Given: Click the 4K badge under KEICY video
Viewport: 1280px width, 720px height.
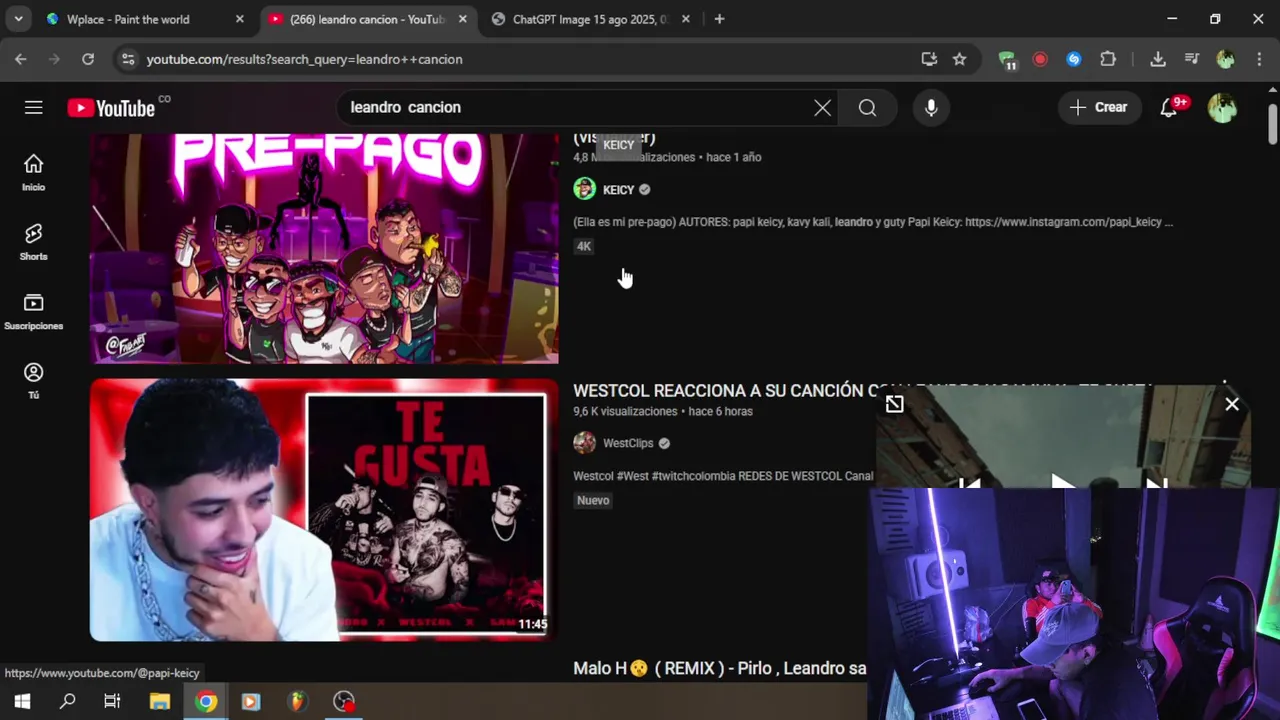Looking at the screenshot, I should pyautogui.click(x=584, y=246).
